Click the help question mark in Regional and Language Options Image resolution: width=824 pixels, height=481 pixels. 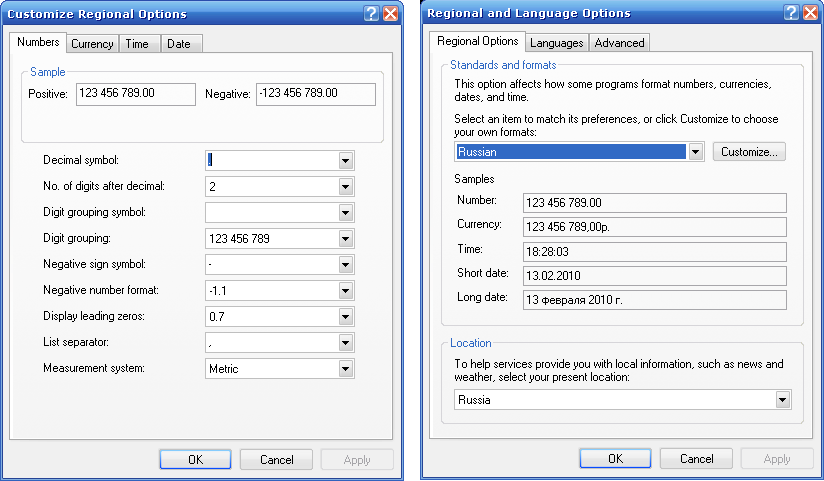pos(791,13)
